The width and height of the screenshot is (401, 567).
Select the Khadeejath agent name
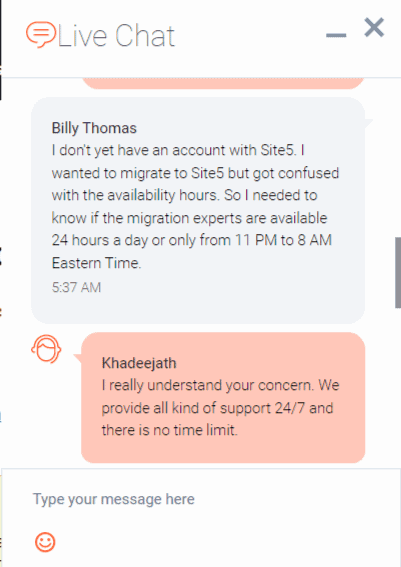139,363
